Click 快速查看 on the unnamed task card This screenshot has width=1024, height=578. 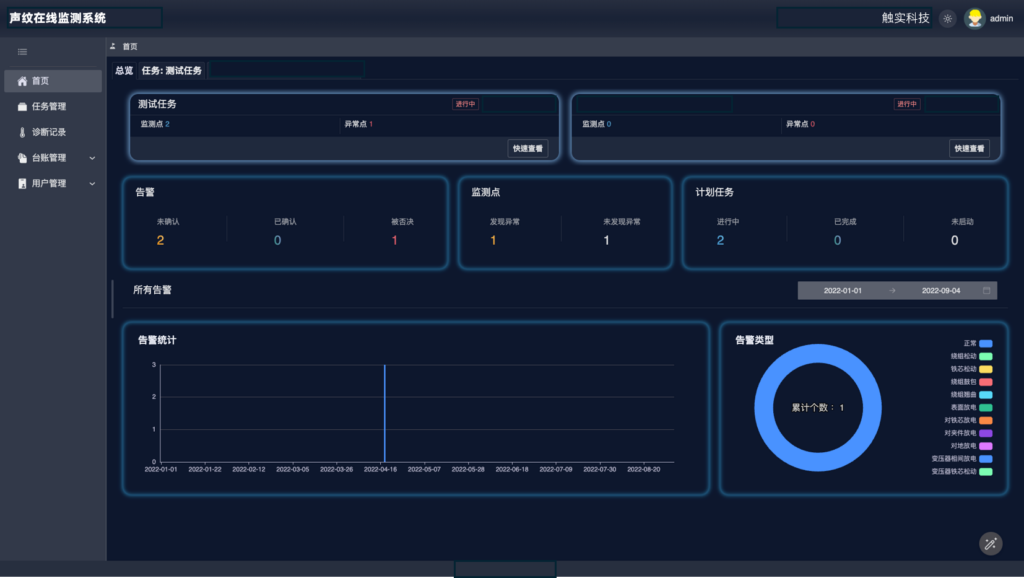coord(969,149)
